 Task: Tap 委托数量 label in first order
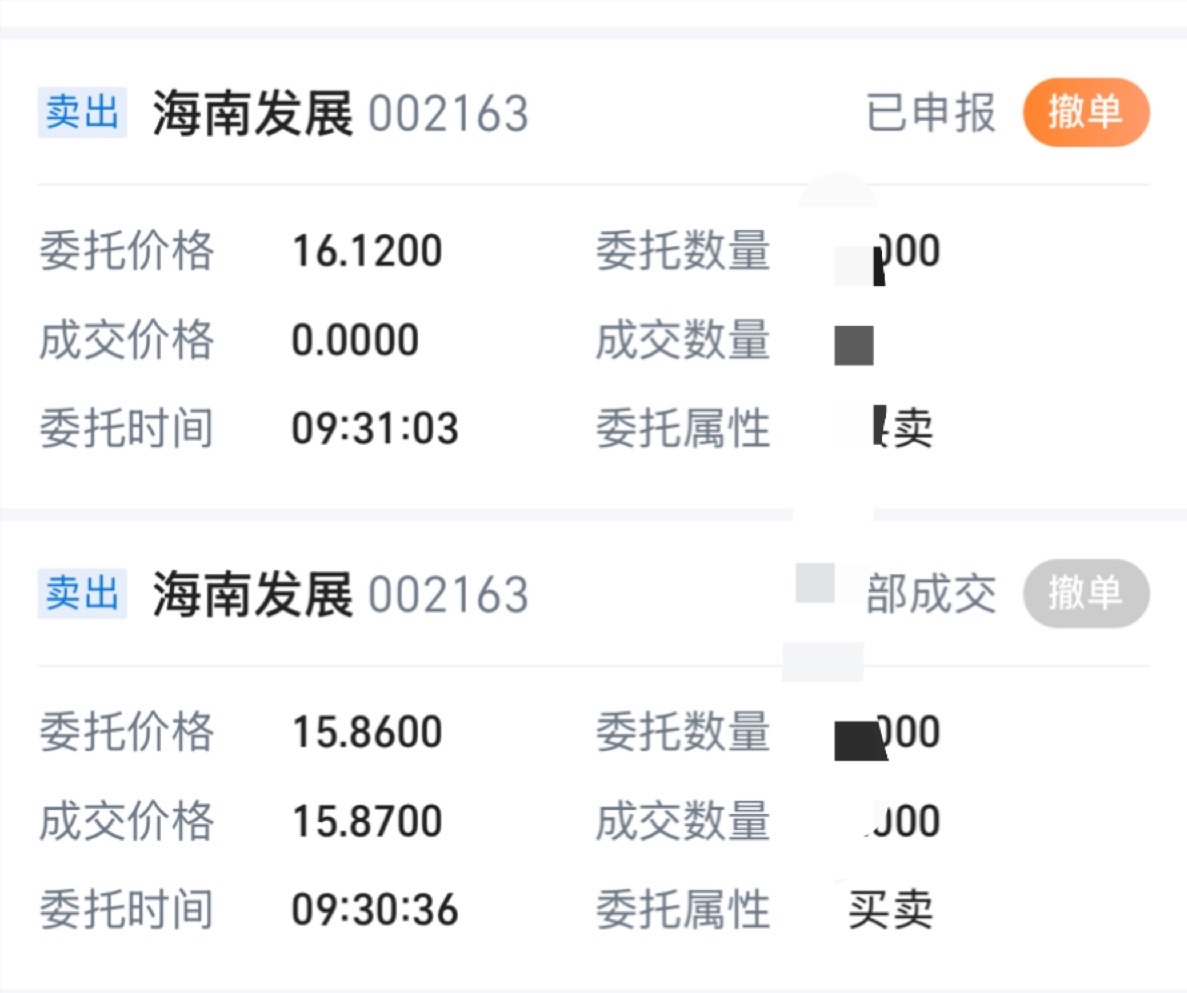click(x=683, y=251)
